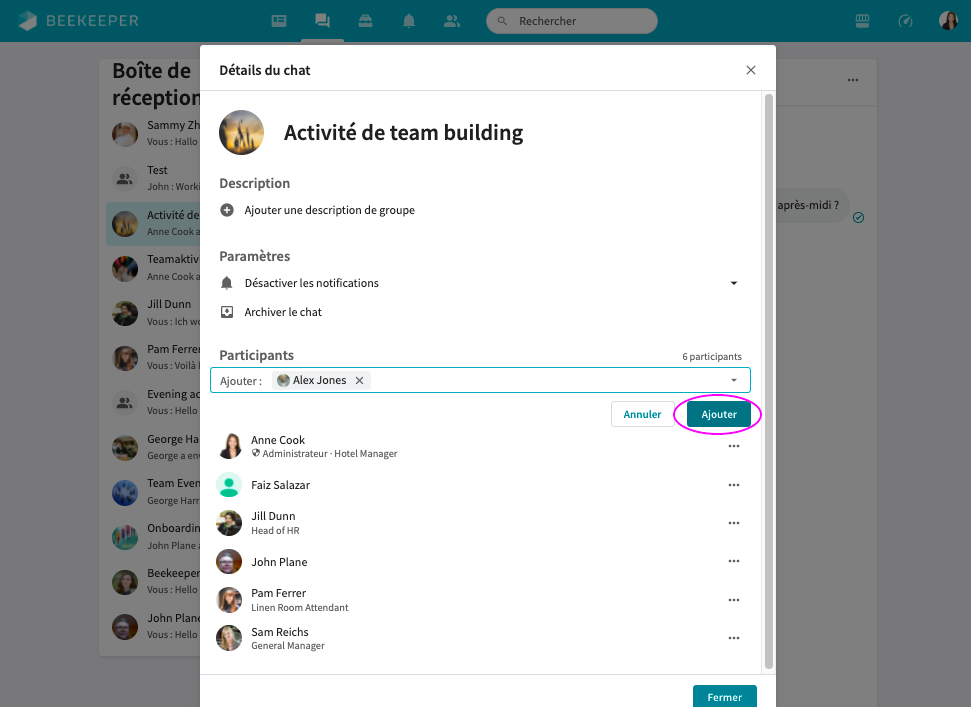The image size is (971, 707).
Task: Click the Fermer button
Action: (x=724, y=697)
